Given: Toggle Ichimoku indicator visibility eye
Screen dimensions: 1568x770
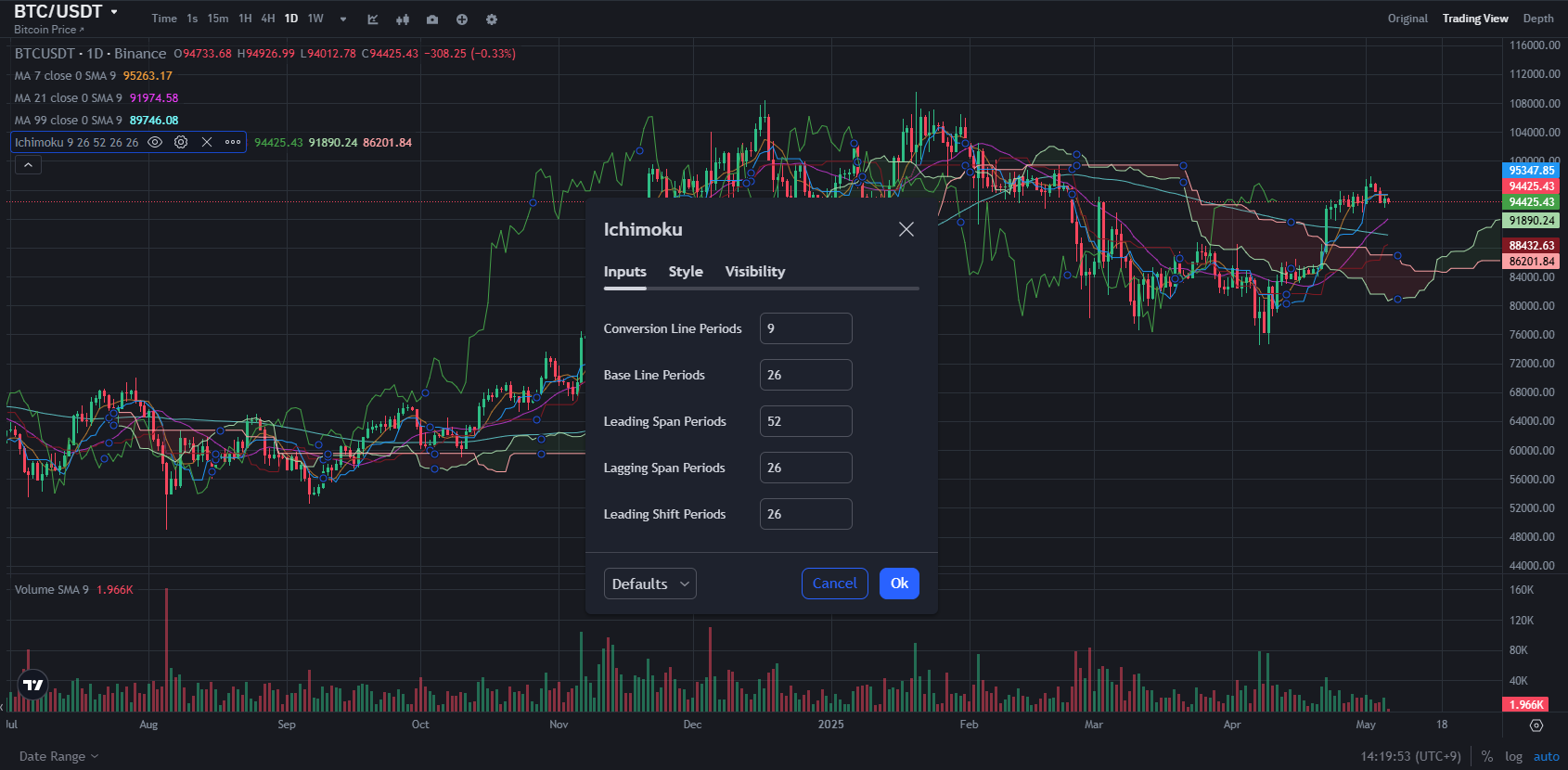Looking at the screenshot, I should point(155,142).
